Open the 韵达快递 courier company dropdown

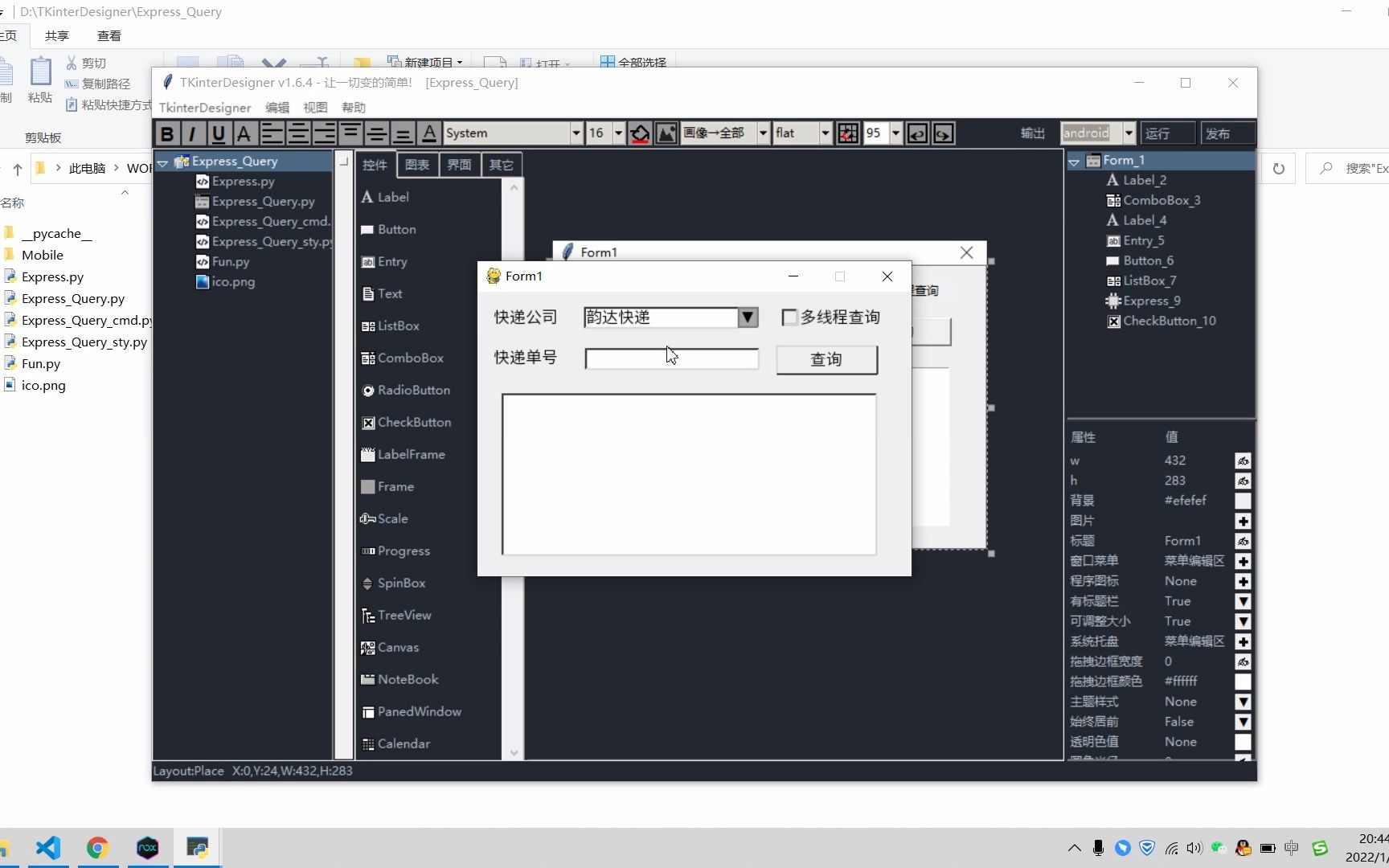click(x=747, y=317)
